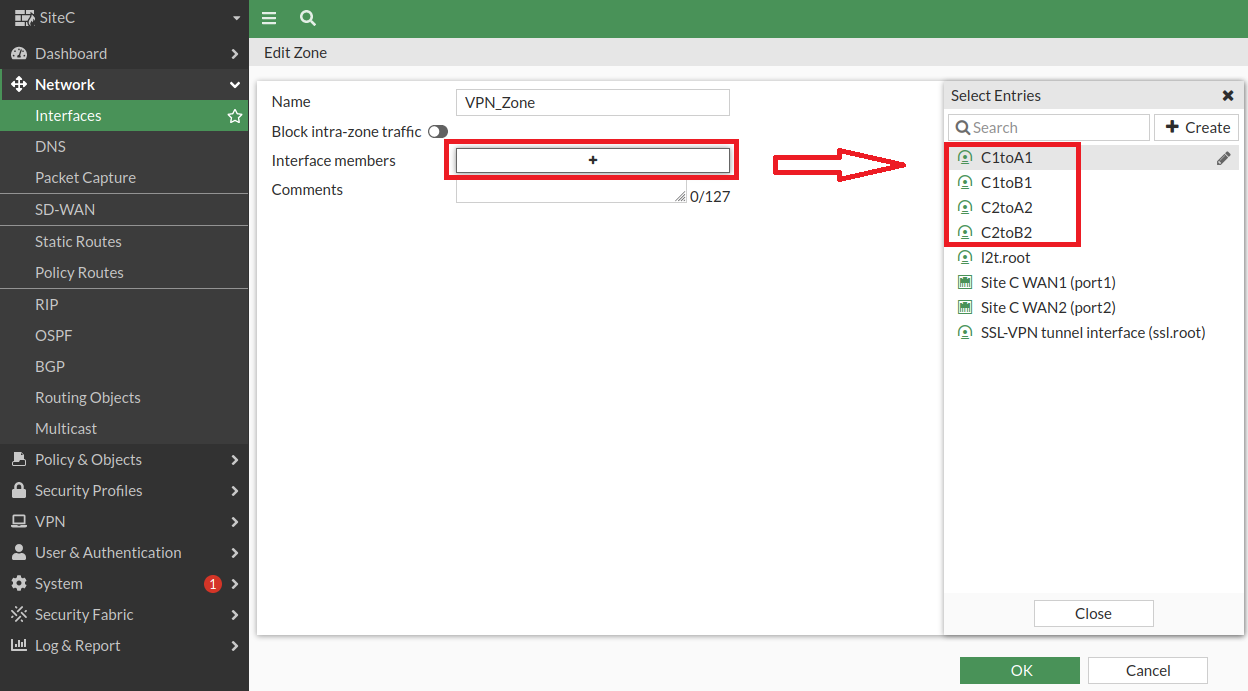
Task: Open the hamburger menu icon in the top bar
Action: point(268,18)
